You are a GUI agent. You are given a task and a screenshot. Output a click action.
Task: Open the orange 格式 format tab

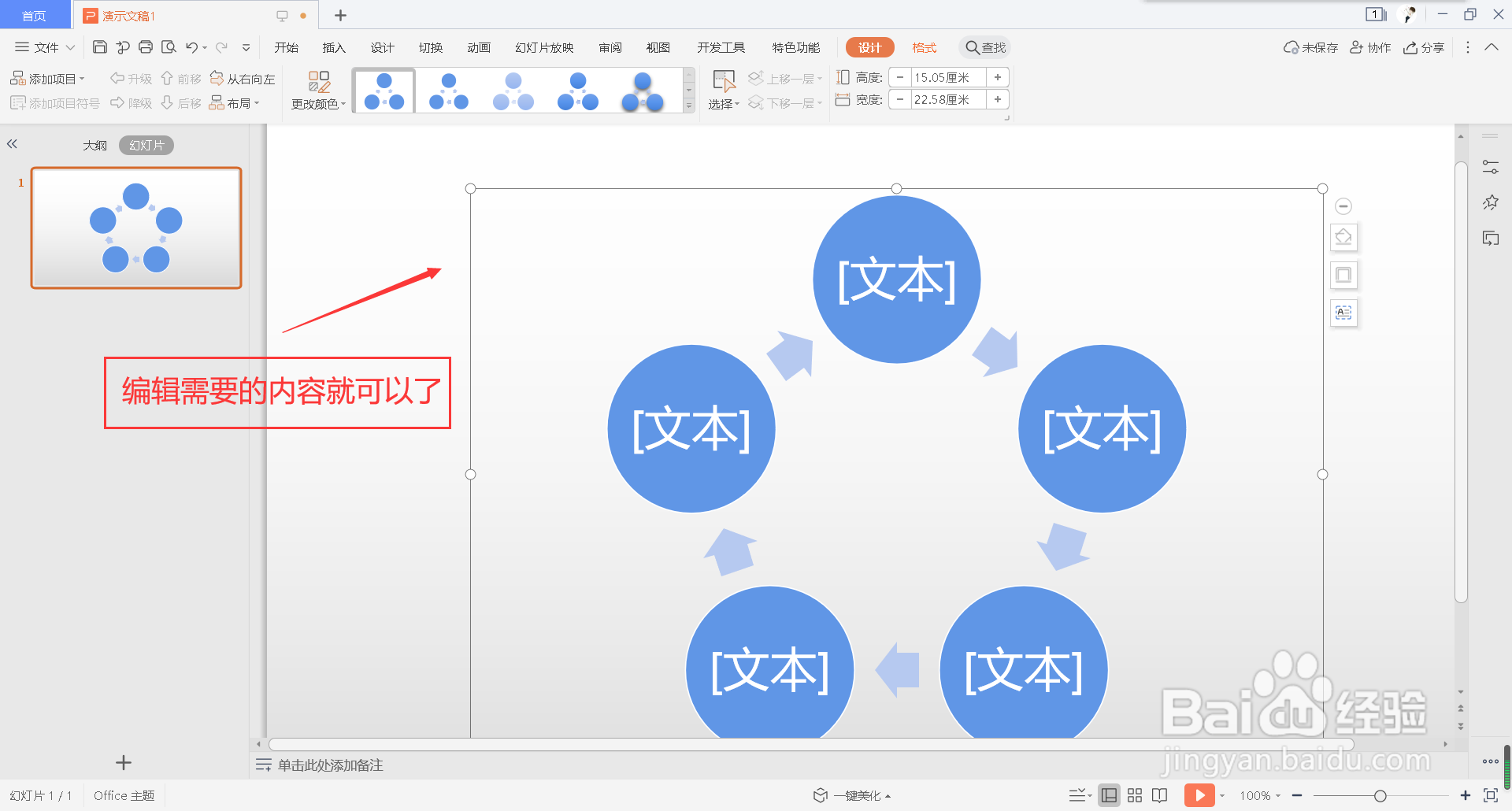point(925,47)
